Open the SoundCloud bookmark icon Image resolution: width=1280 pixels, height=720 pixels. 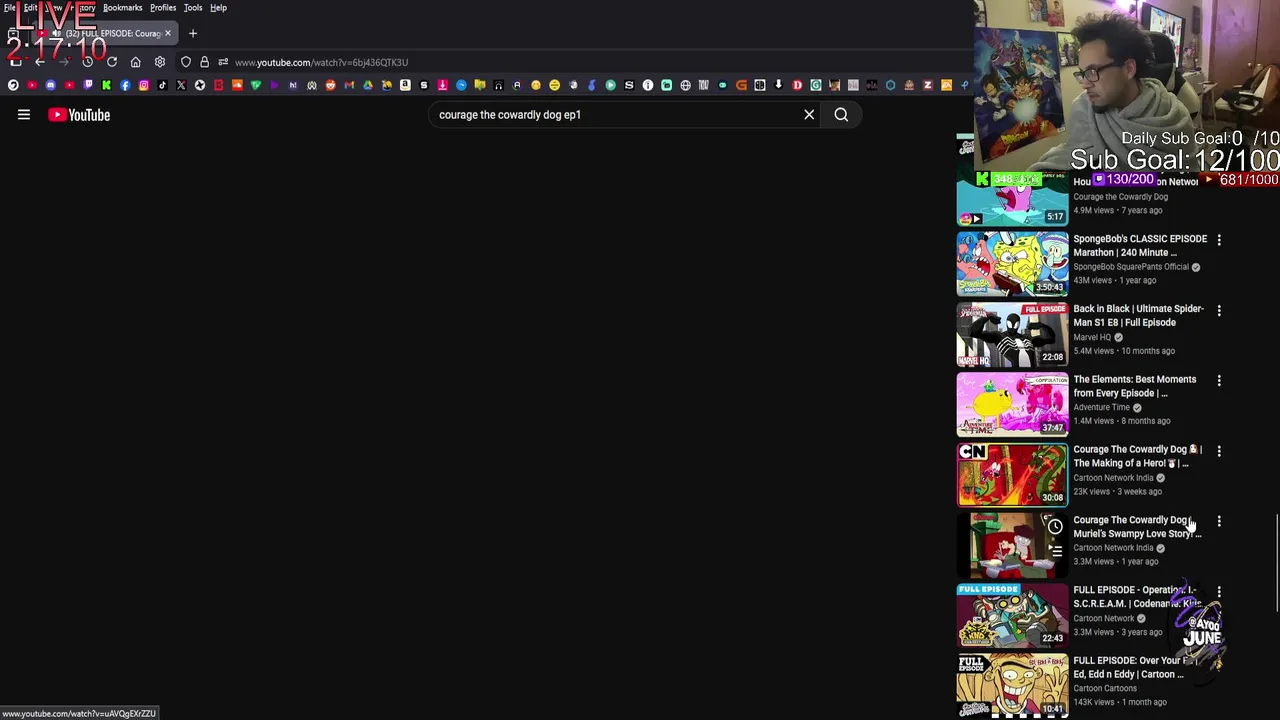[237, 85]
